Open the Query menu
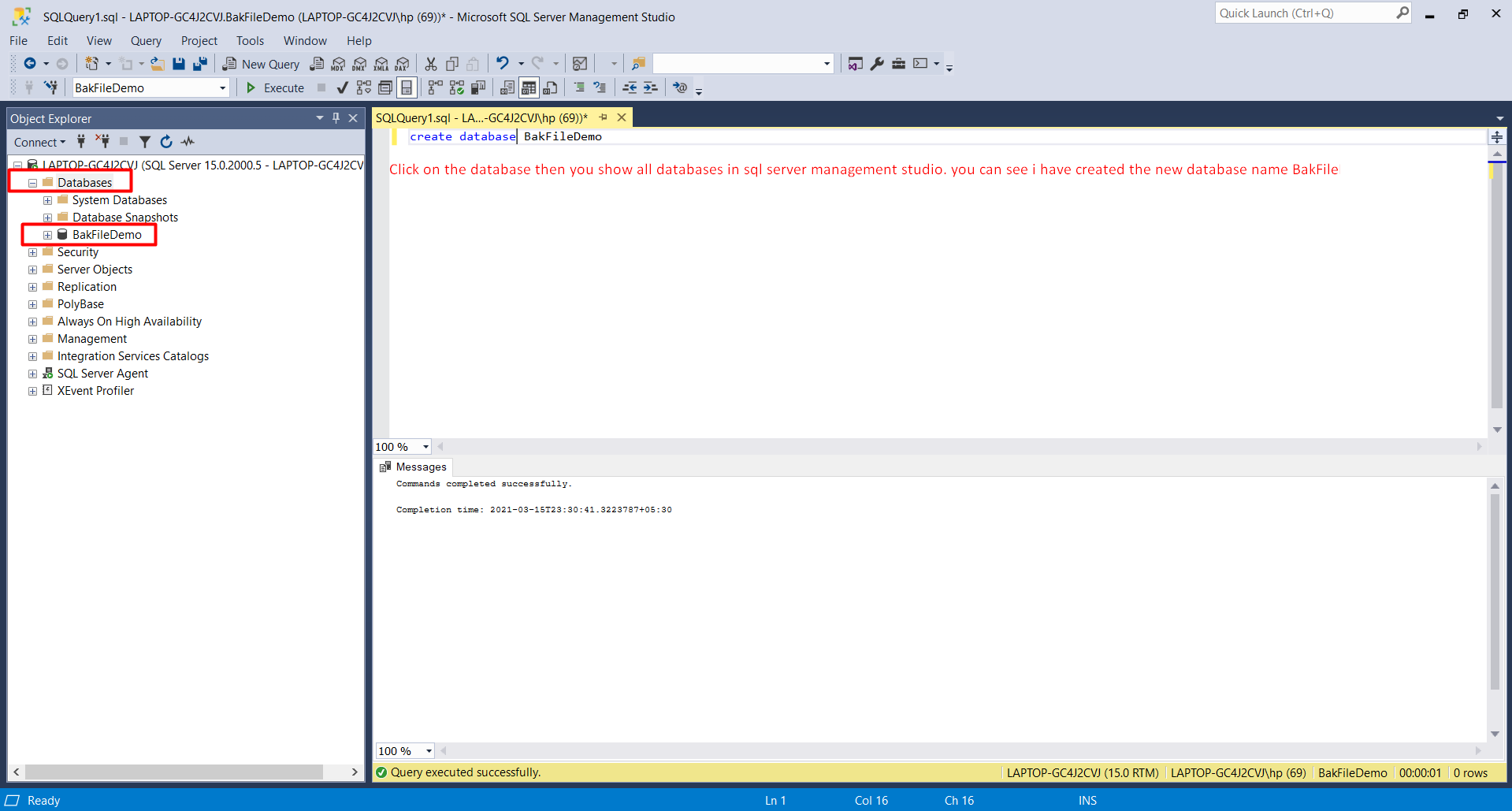The image size is (1512, 811). (x=146, y=41)
